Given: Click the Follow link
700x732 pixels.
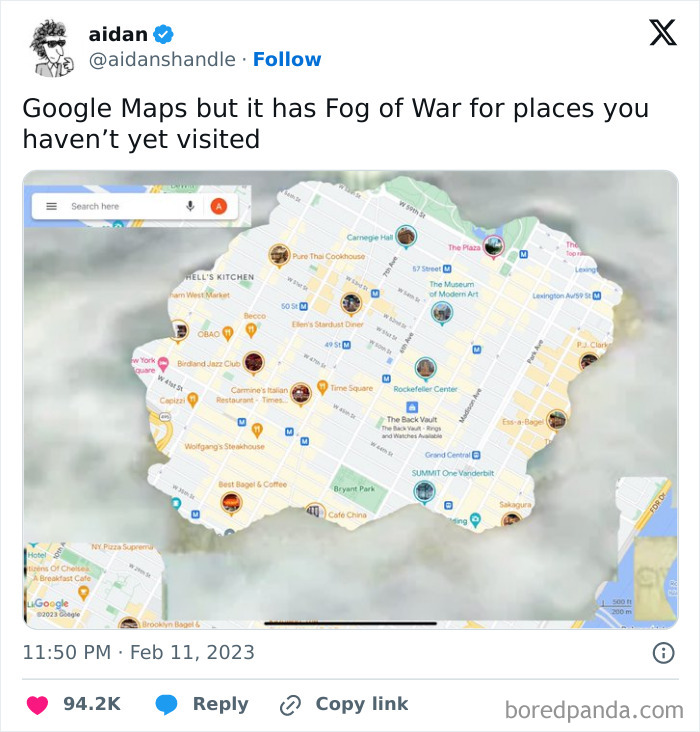Looking at the screenshot, I should point(287,60).
